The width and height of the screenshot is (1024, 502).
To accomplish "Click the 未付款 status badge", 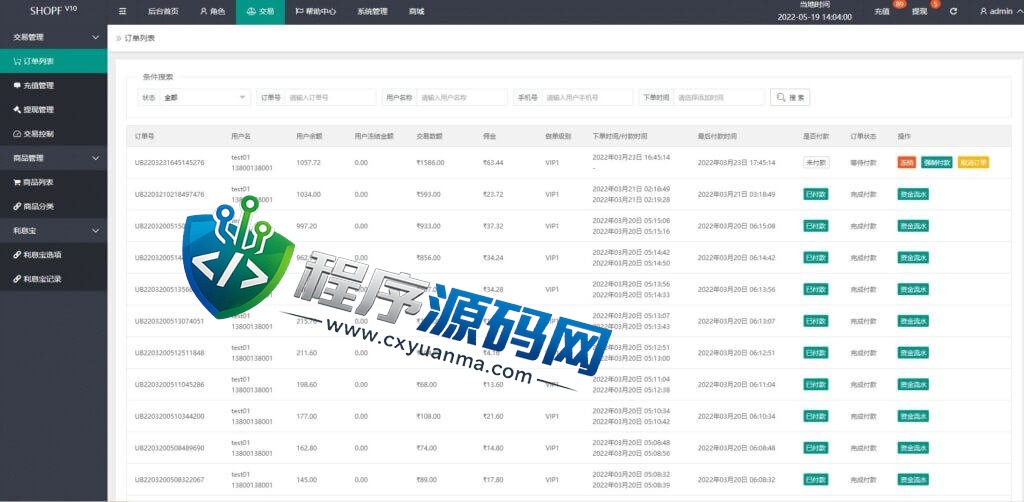I will pyautogui.click(x=816, y=163).
